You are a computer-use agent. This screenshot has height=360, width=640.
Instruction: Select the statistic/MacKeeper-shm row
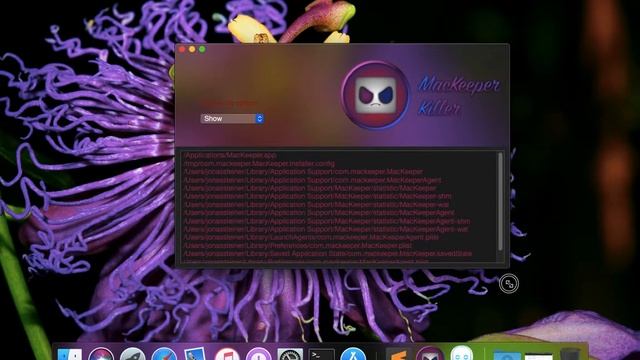[317, 196]
